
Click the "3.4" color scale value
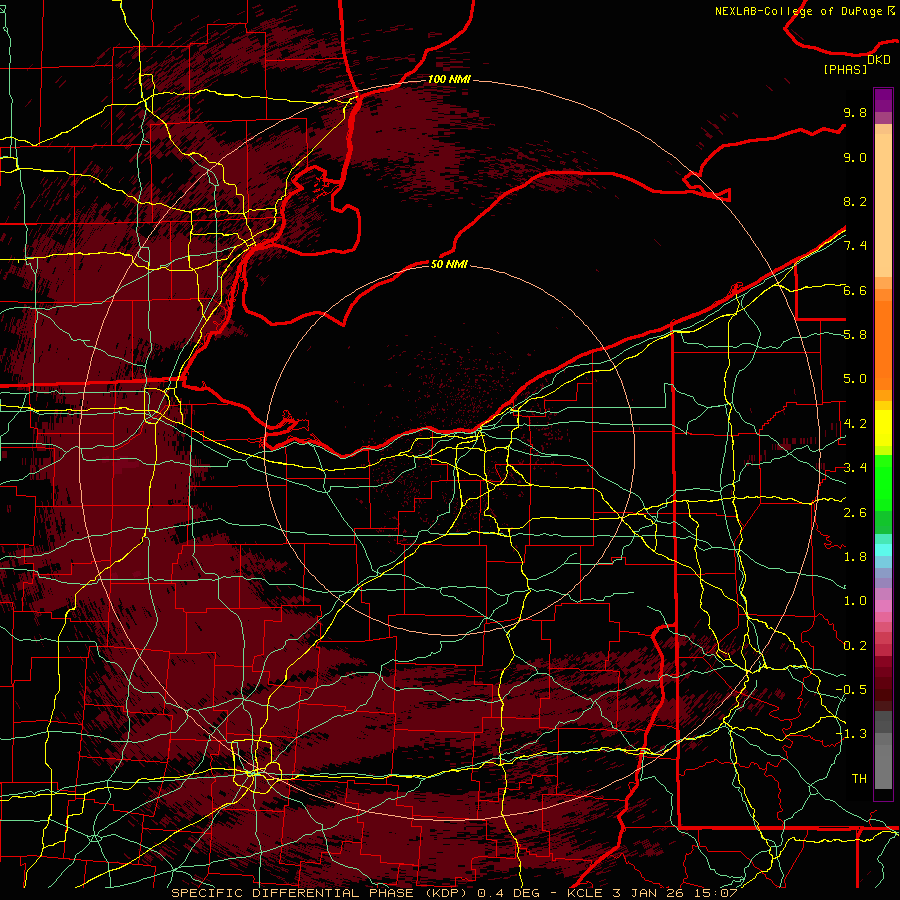pos(855,468)
